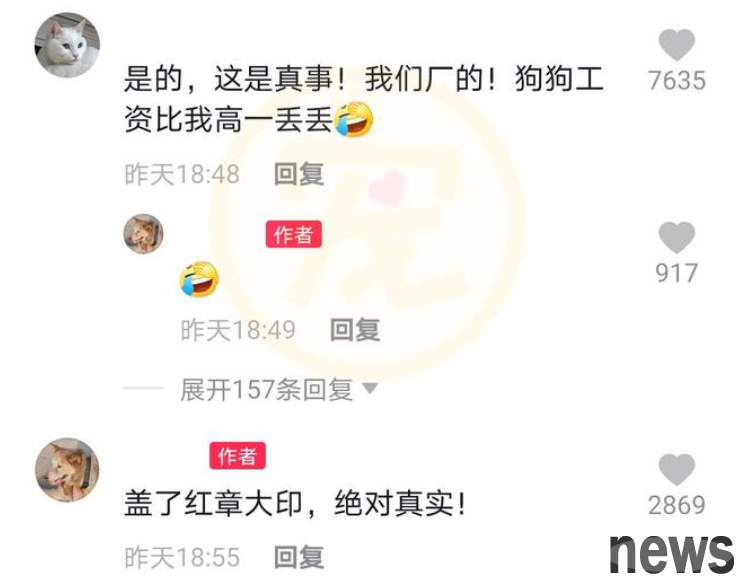Reply to the emoji comment from 昨天18:49
The width and height of the screenshot is (742, 579).
tap(355, 330)
